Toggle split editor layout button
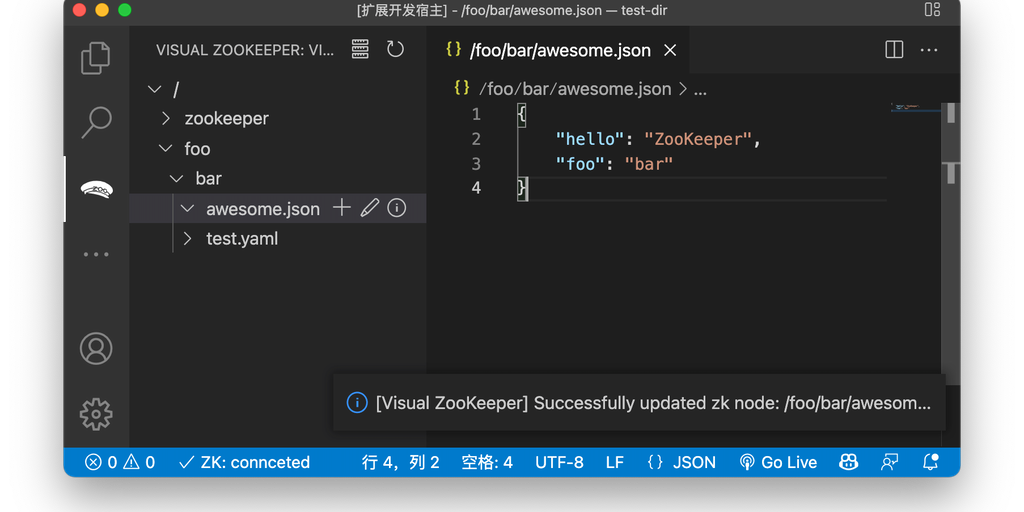 point(894,49)
